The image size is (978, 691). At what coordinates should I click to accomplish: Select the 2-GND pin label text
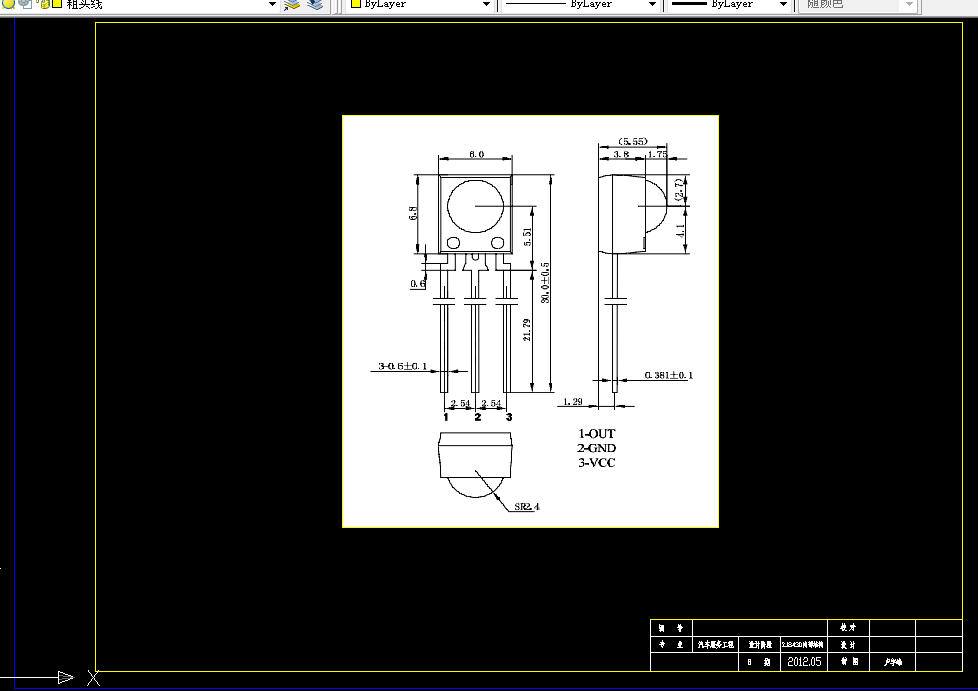coord(597,448)
